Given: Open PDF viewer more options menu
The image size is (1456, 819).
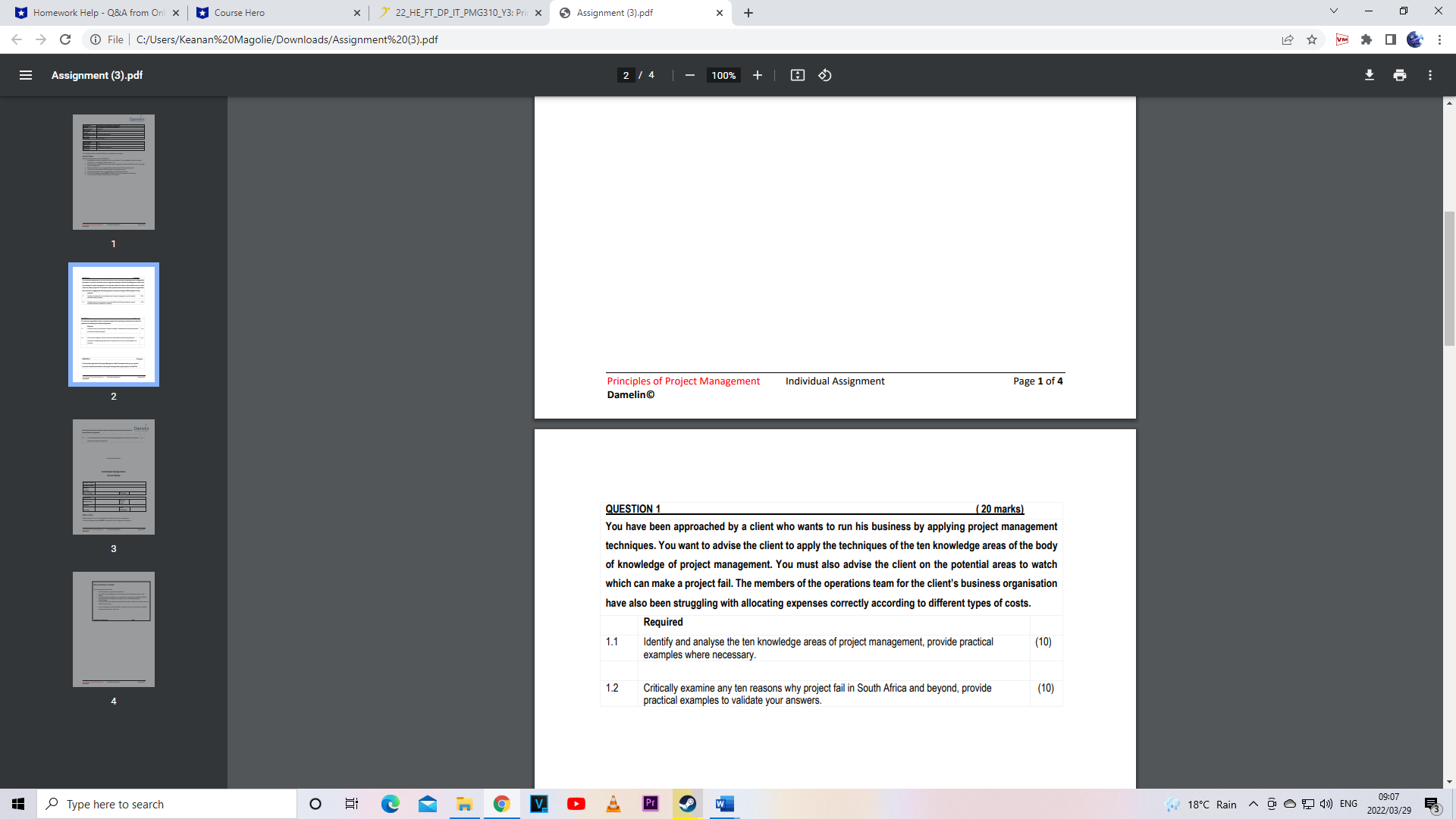Looking at the screenshot, I should 1431,75.
